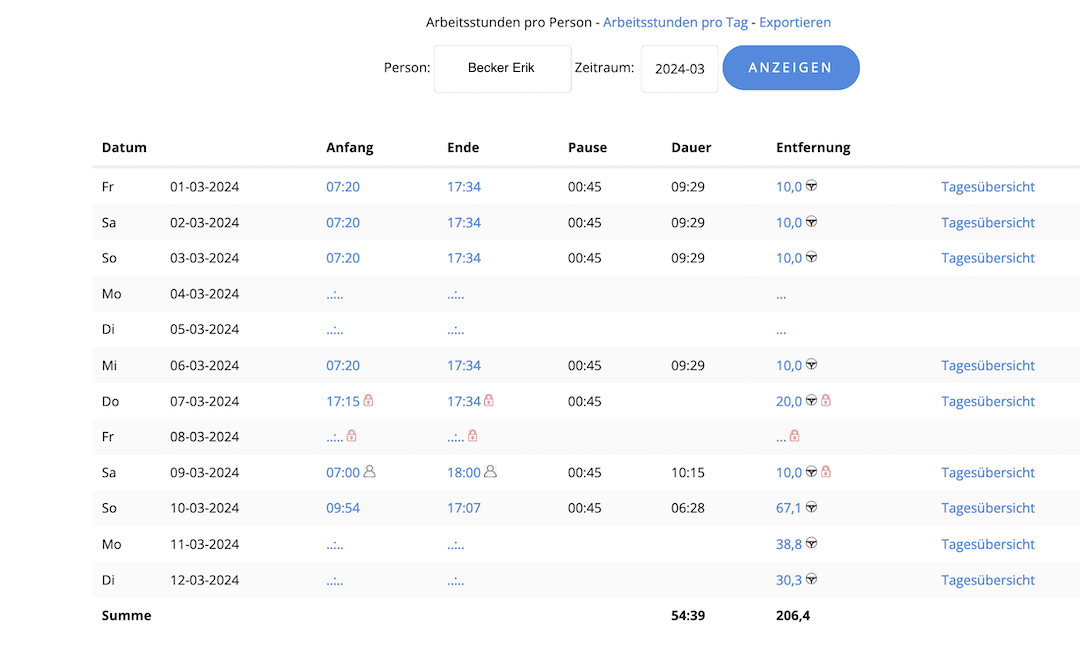Click empty end time for 04-03-2024
The width and height of the screenshot is (1080, 660).
pos(456,294)
